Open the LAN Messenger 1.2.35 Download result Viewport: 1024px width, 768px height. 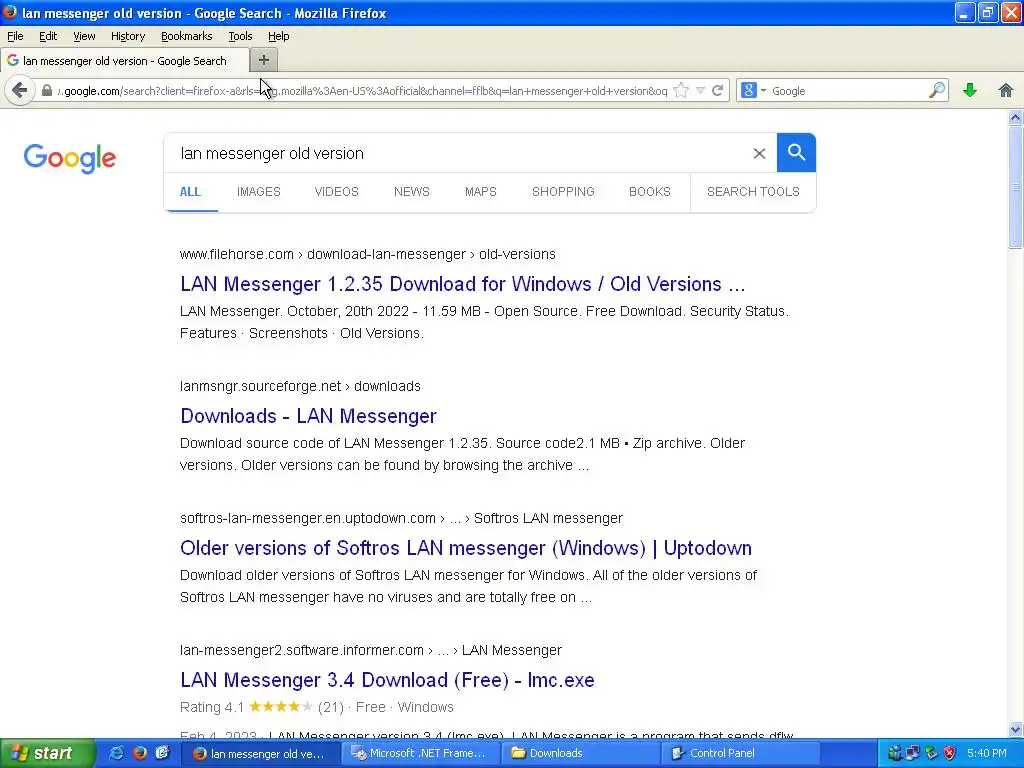click(x=462, y=284)
